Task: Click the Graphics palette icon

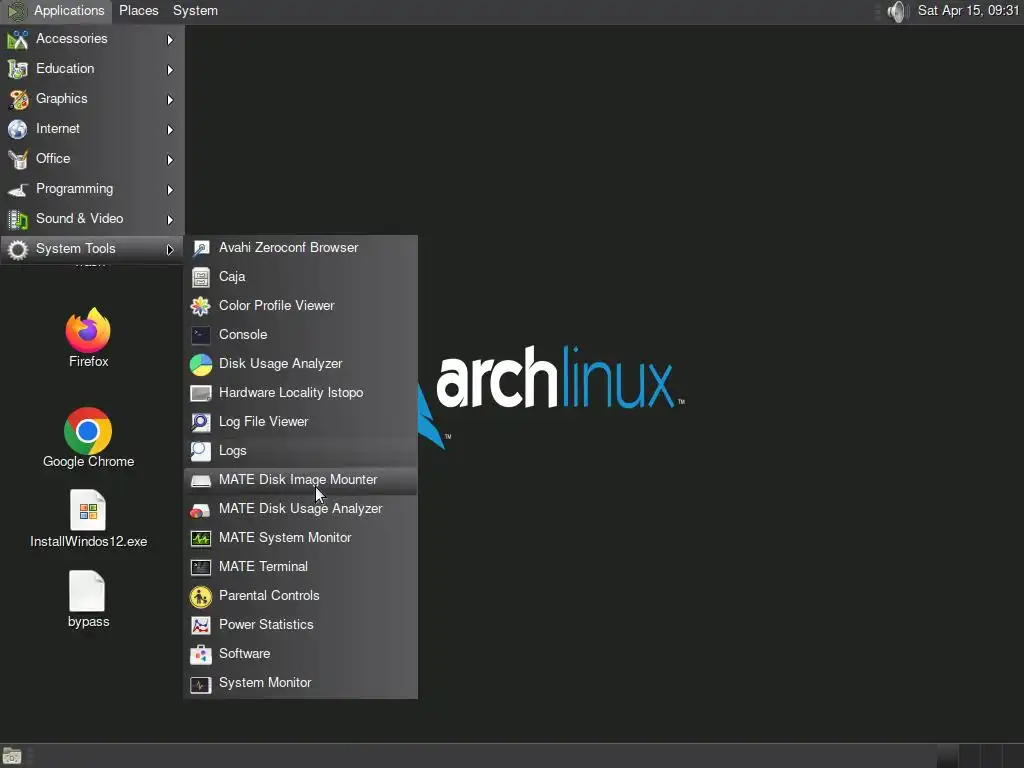Action: [x=18, y=99]
